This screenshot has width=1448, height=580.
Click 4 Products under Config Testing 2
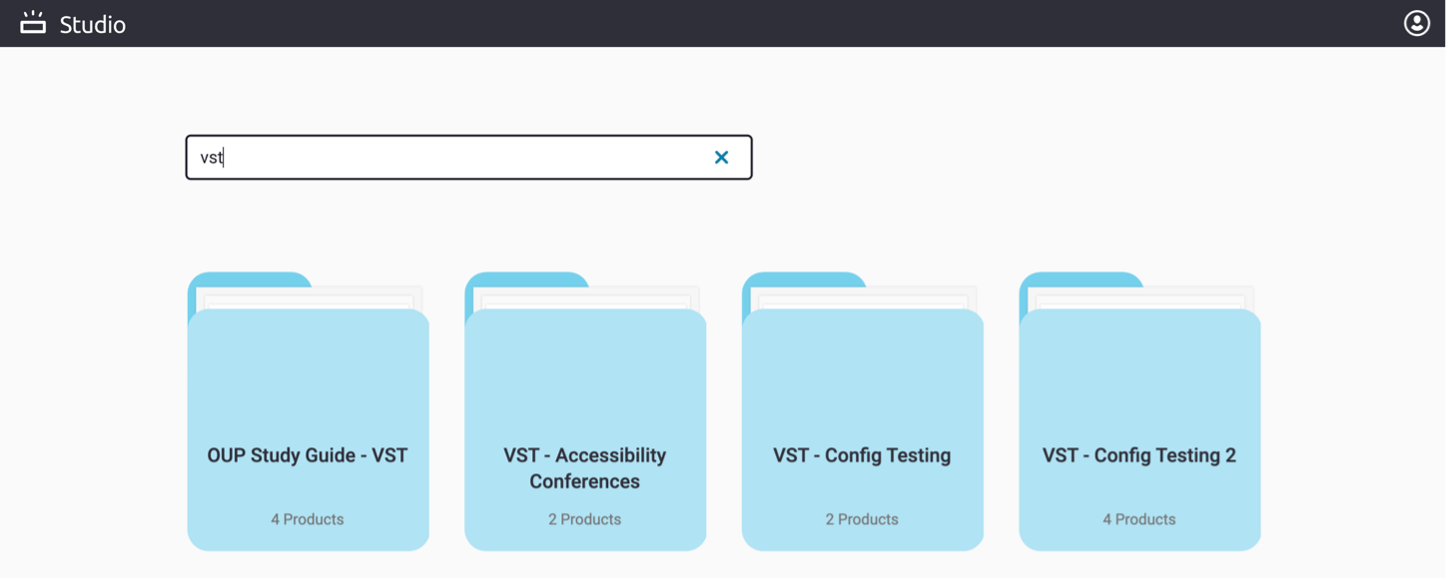(1139, 519)
